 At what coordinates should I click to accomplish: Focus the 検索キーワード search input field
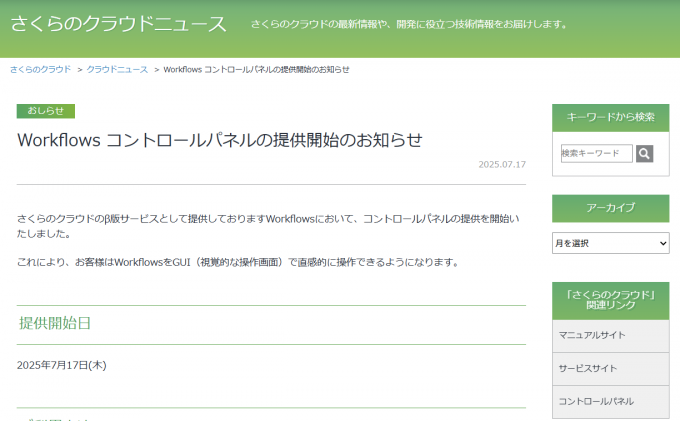tap(597, 153)
